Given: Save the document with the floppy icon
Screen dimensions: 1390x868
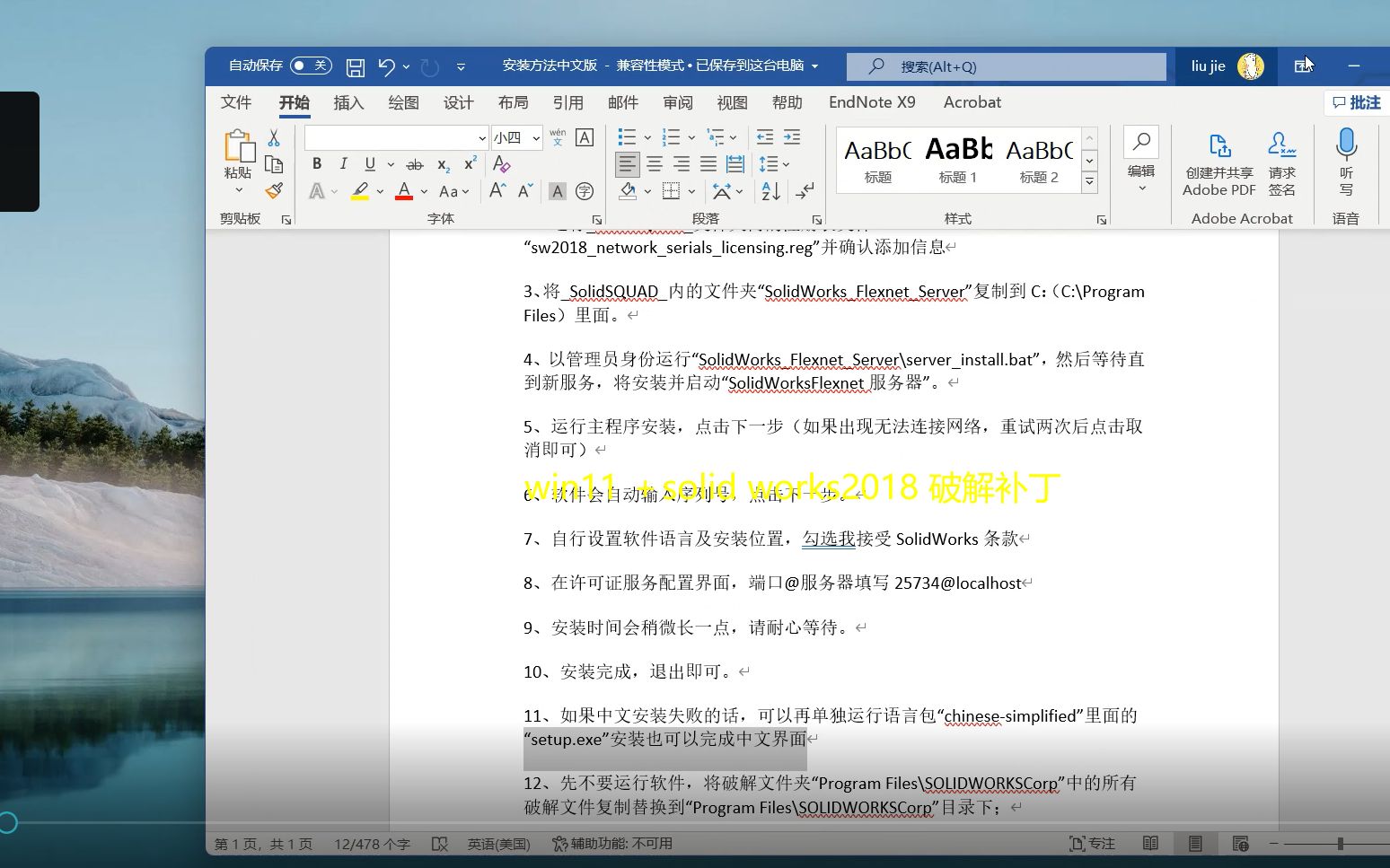Looking at the screenshot, I should 356,66.
